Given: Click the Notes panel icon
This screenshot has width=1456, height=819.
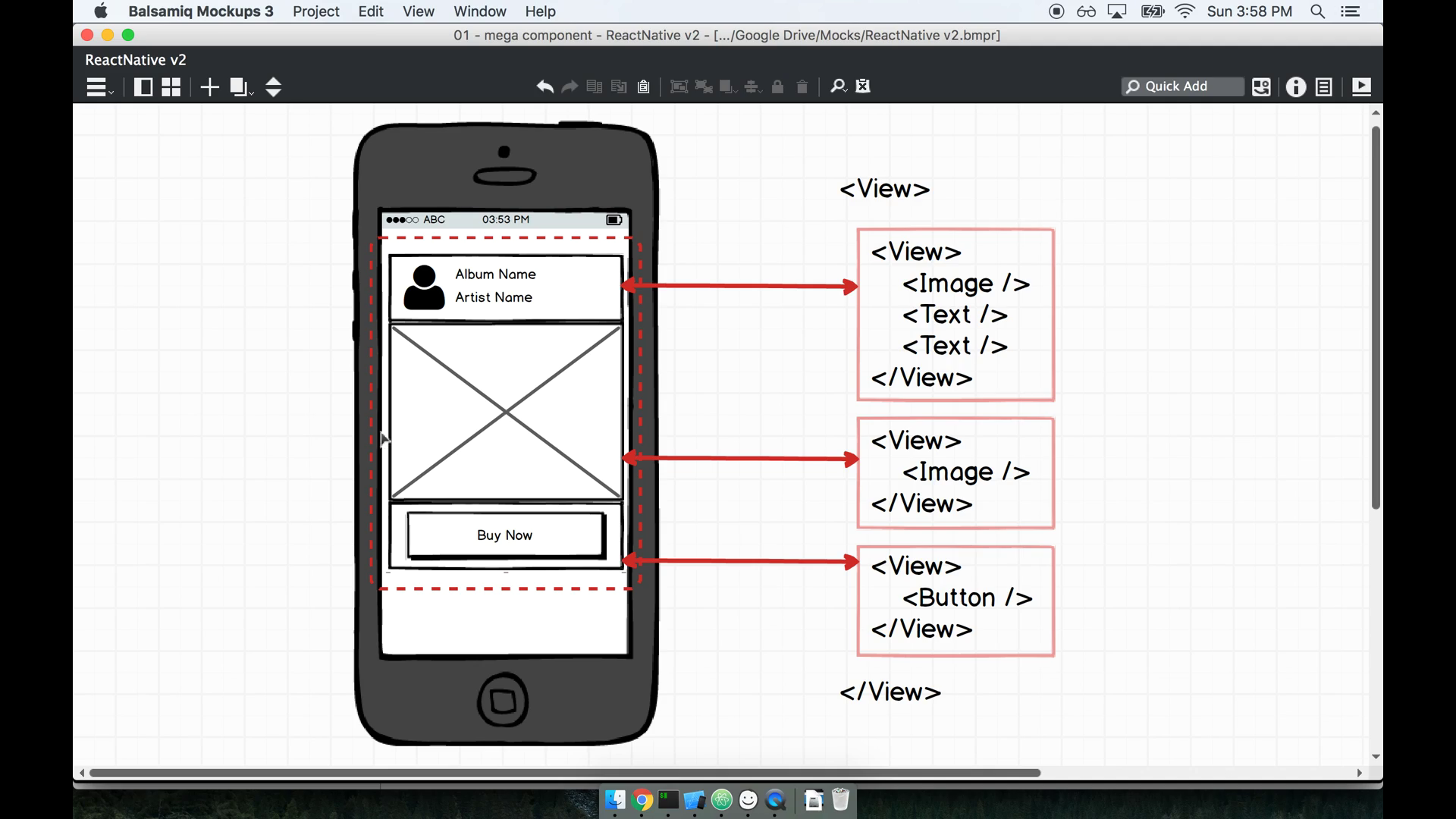Looking at the screenshot, I should [x=1324, y=87].
